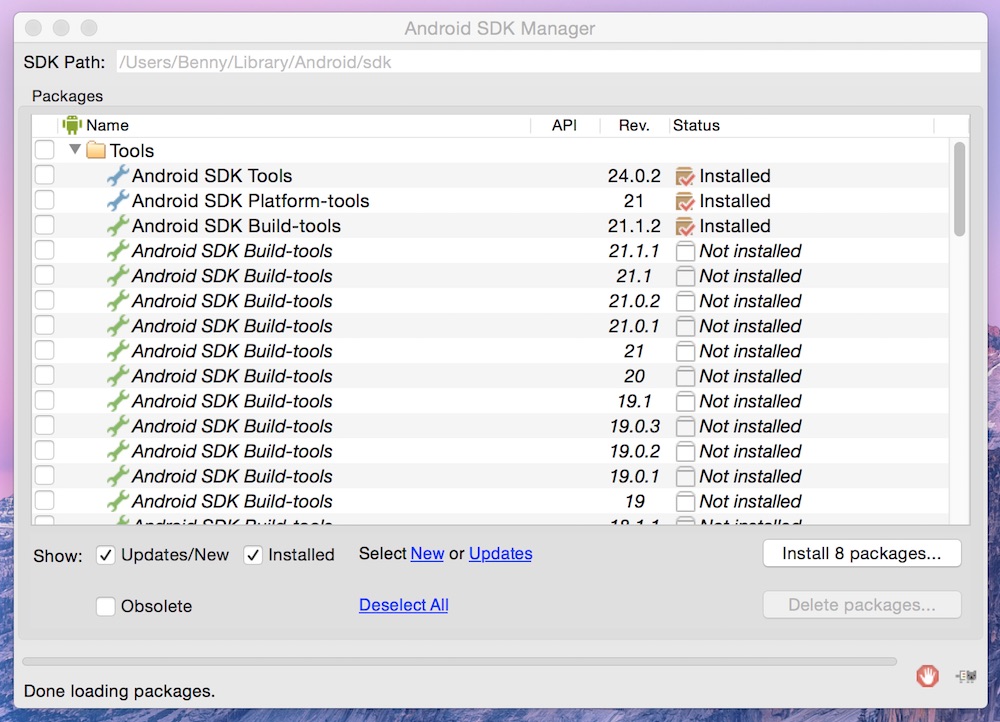Tick the checkbox for Build-tools revision 21.0.1
Image resolution: width=1000 pixels, height=722 pixels.
point(45,325)
